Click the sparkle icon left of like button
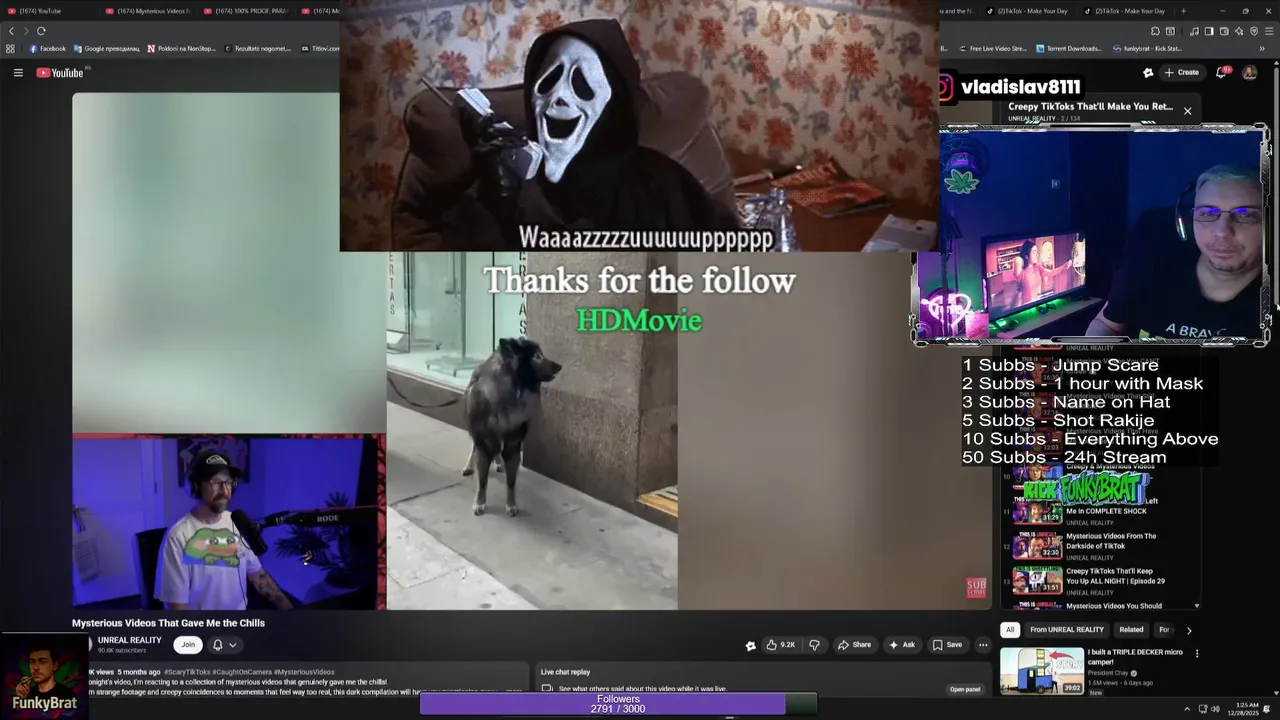 click(x=750, y=645)
